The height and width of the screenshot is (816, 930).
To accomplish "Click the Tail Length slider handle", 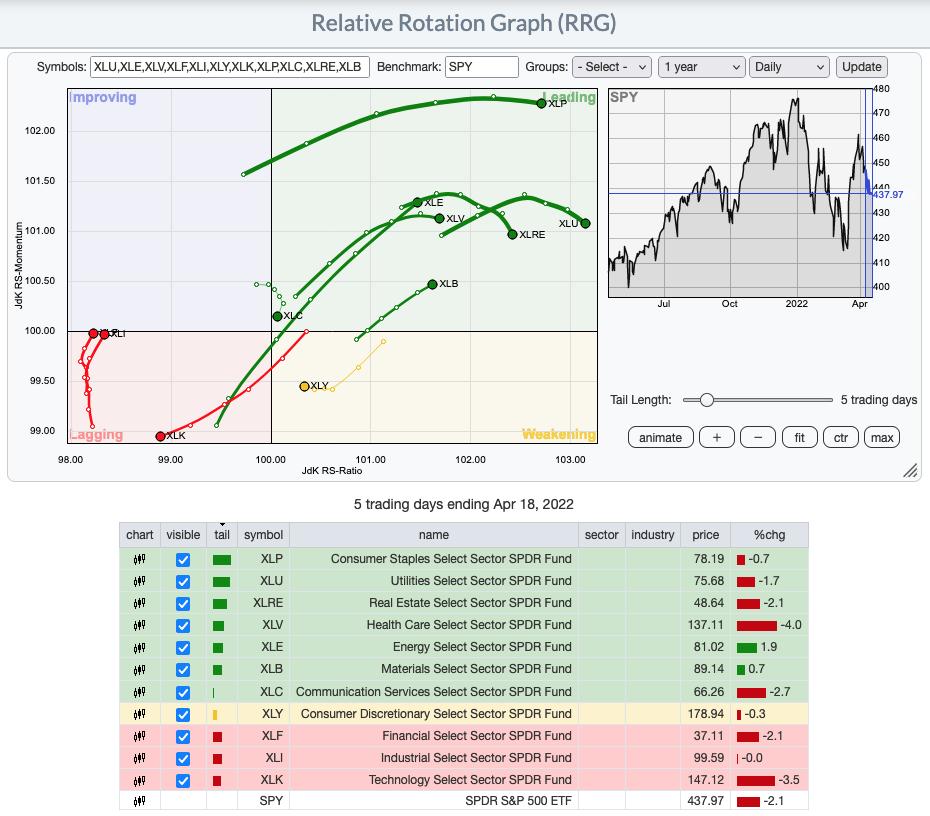I will 706,400.
